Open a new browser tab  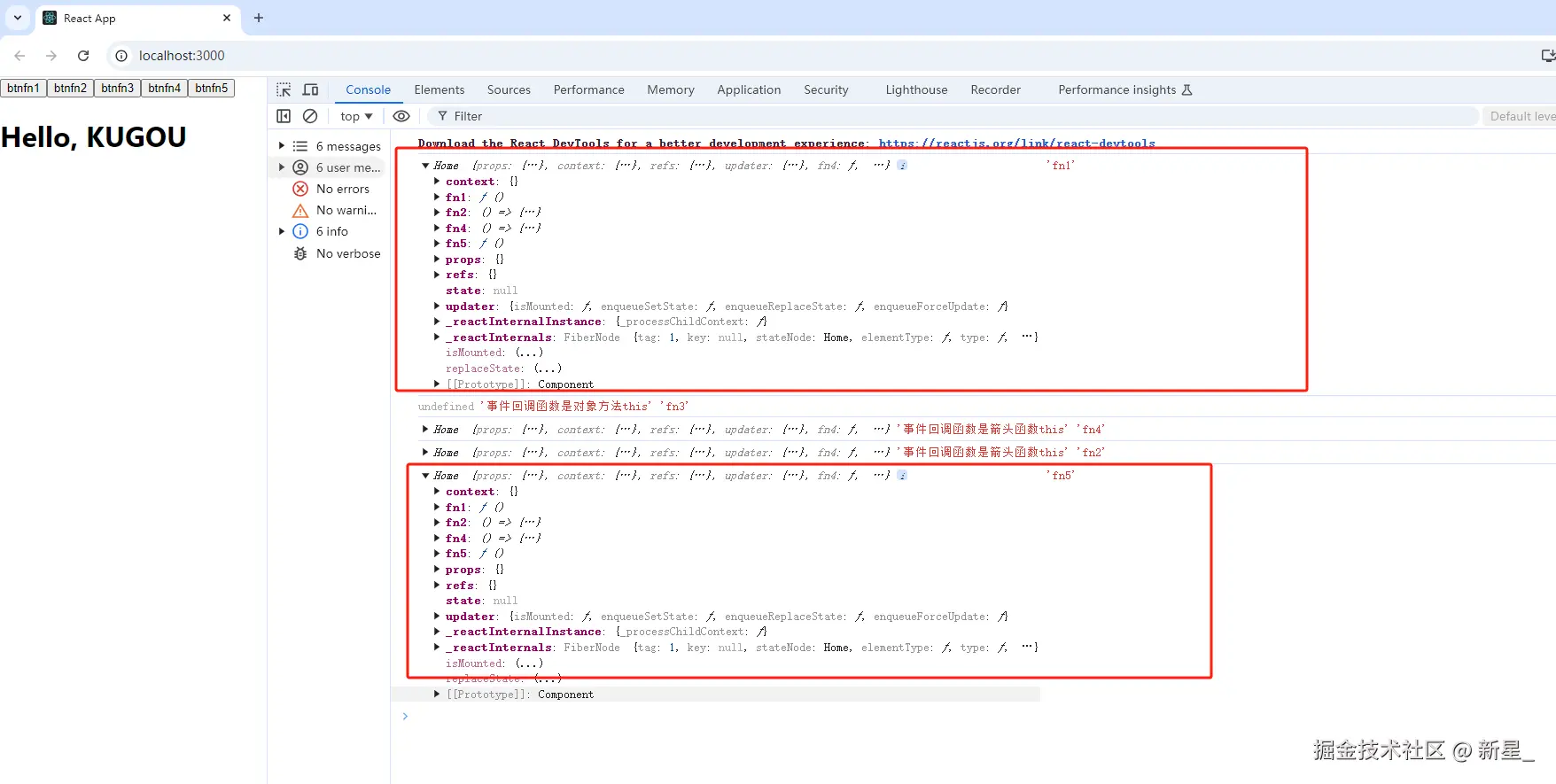259,18
